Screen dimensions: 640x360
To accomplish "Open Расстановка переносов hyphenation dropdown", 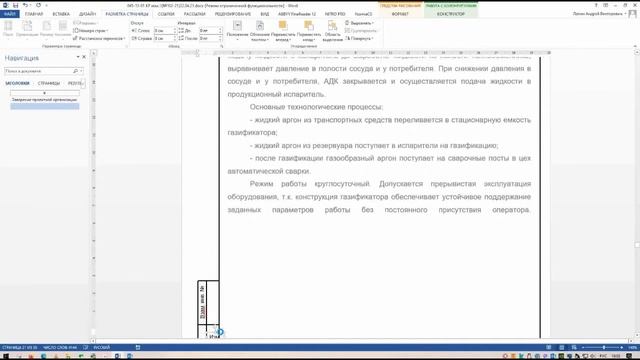I will tap(99, 38).
